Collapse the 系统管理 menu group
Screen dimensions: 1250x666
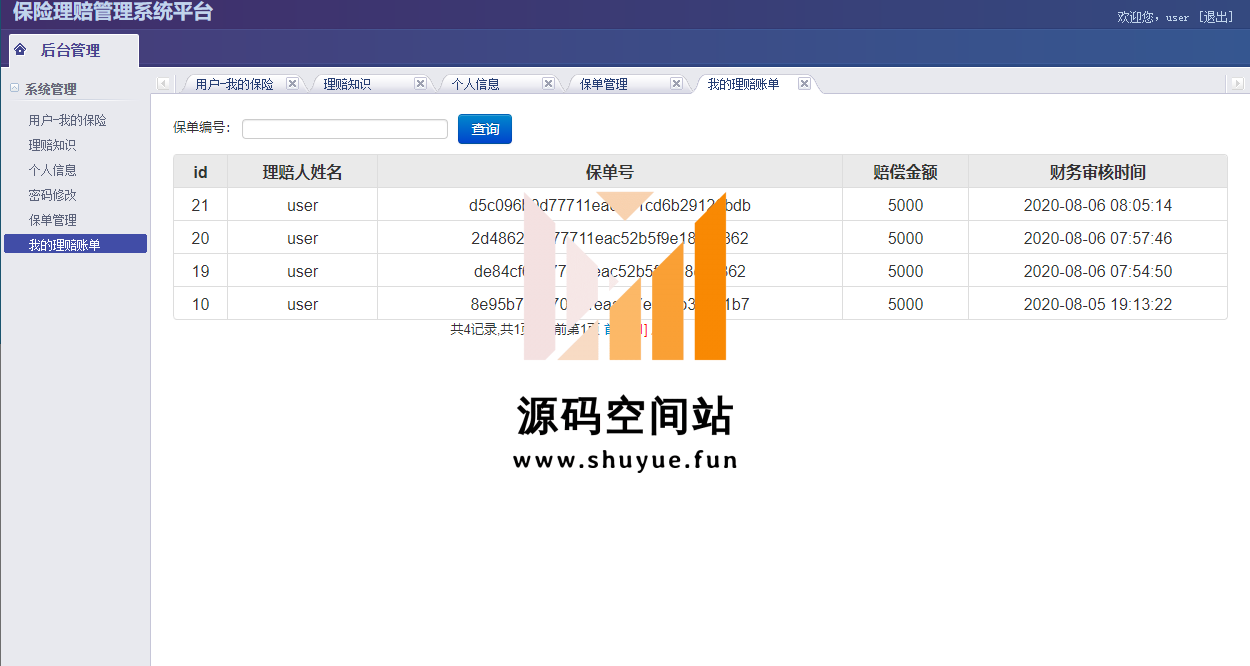coord(14,88)
